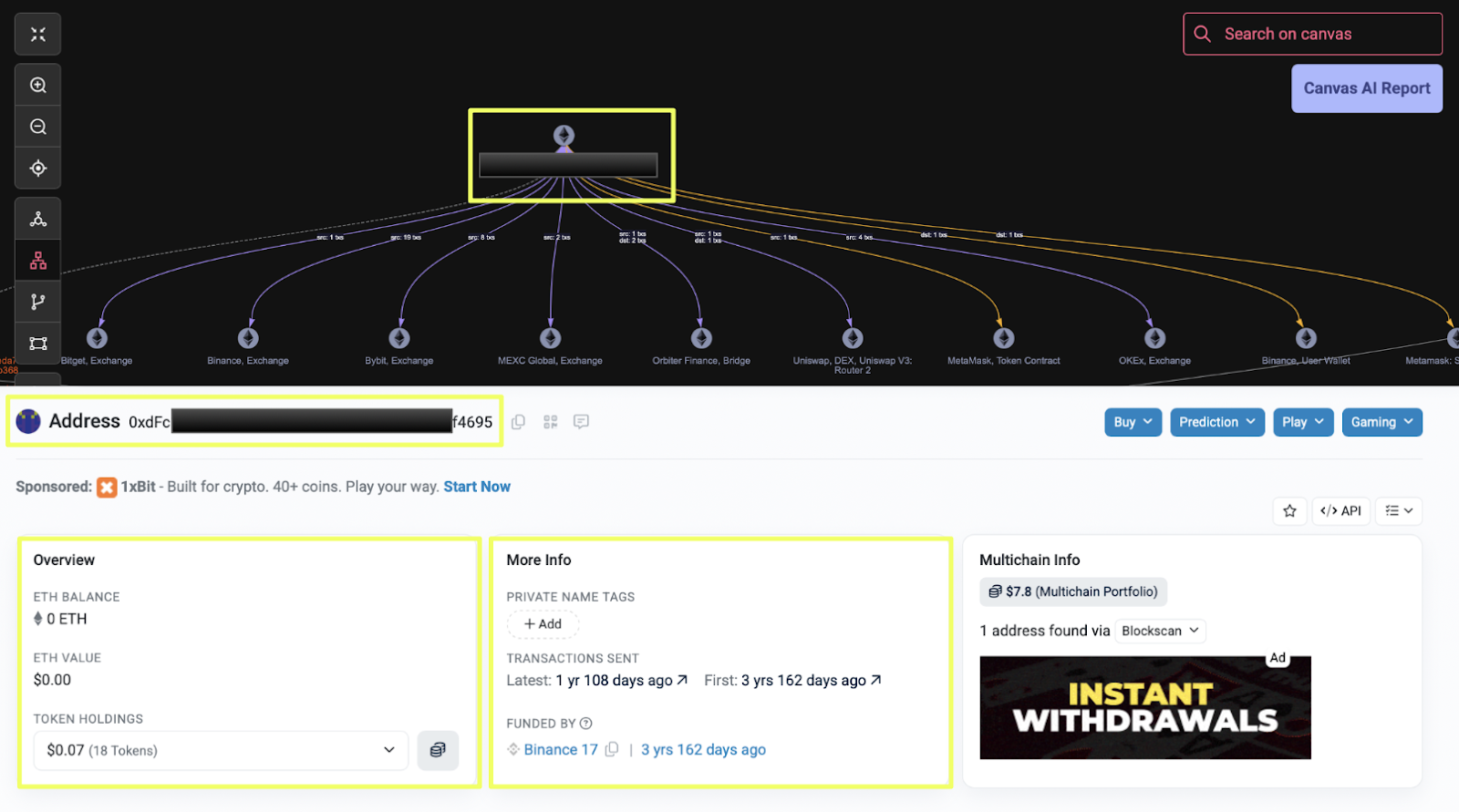1459x812 pixels.
Task: Add a private name tag
Action: click(543, 624)
